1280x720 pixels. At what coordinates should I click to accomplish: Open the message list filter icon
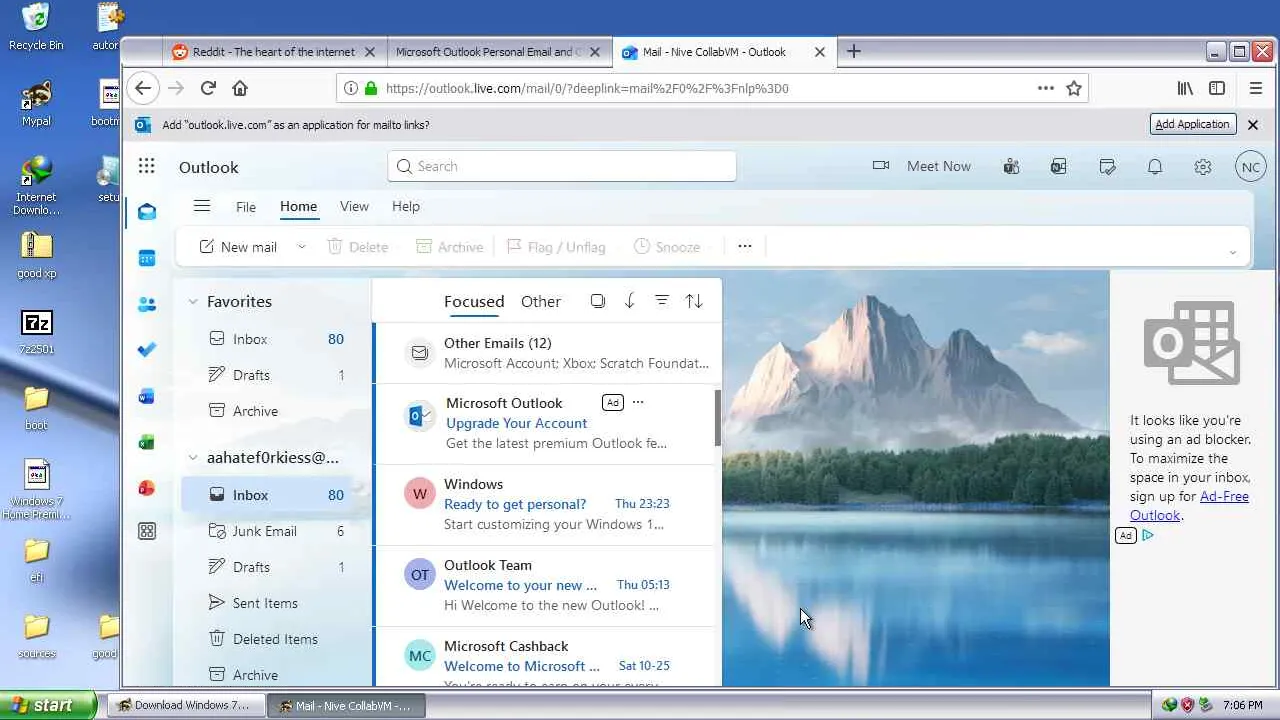point(662,301)
